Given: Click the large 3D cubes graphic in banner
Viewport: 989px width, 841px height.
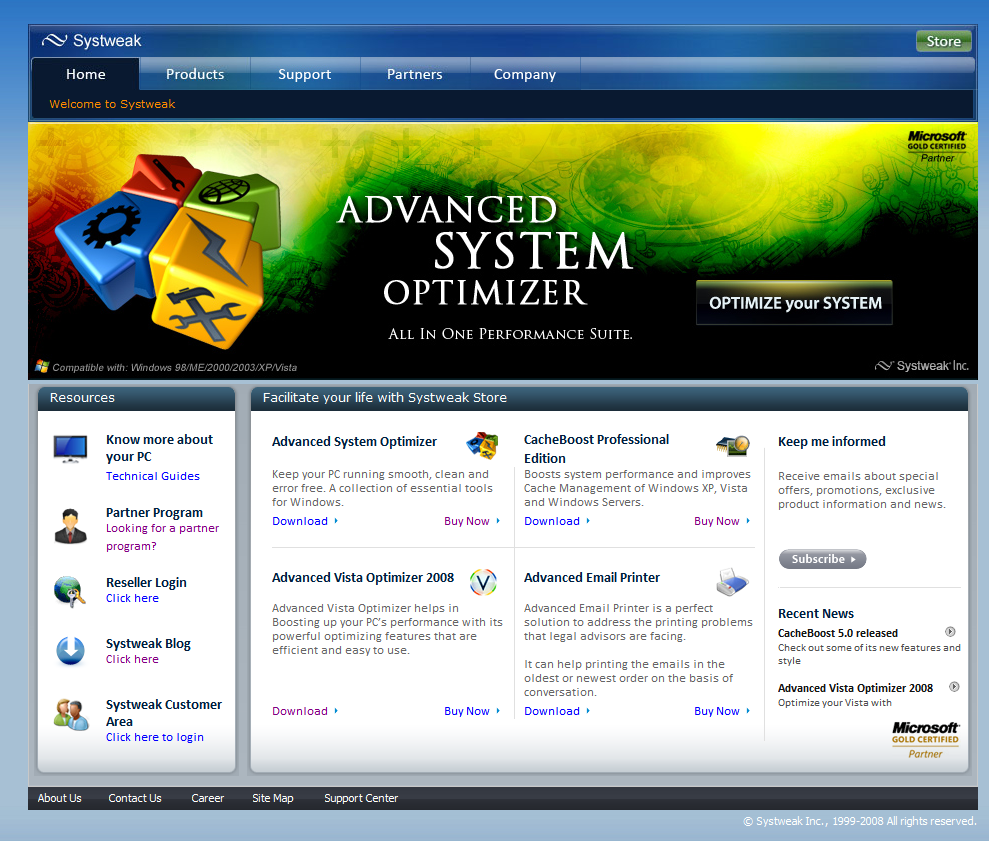Looking at the screenshot, I should (168, 249).
